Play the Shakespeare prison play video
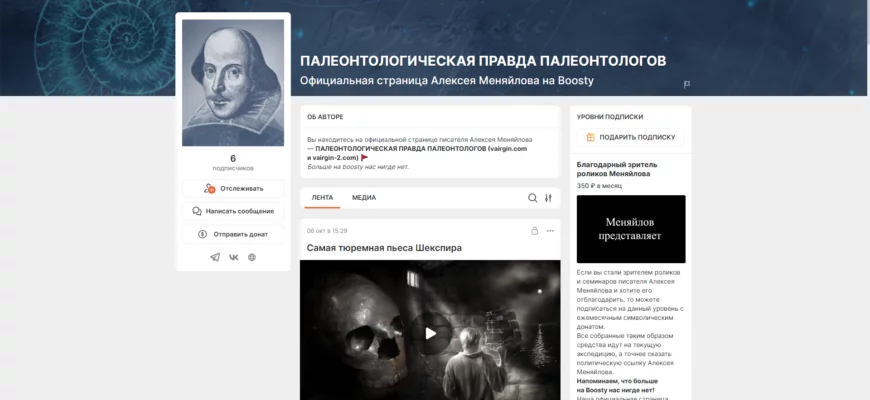870x400 pixels. 430,333
